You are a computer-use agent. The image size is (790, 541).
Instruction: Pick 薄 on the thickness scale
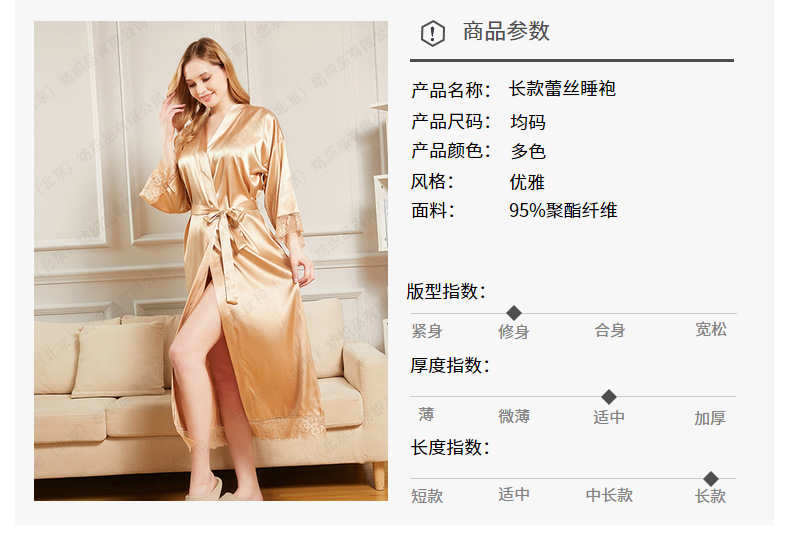pos(426,415)
